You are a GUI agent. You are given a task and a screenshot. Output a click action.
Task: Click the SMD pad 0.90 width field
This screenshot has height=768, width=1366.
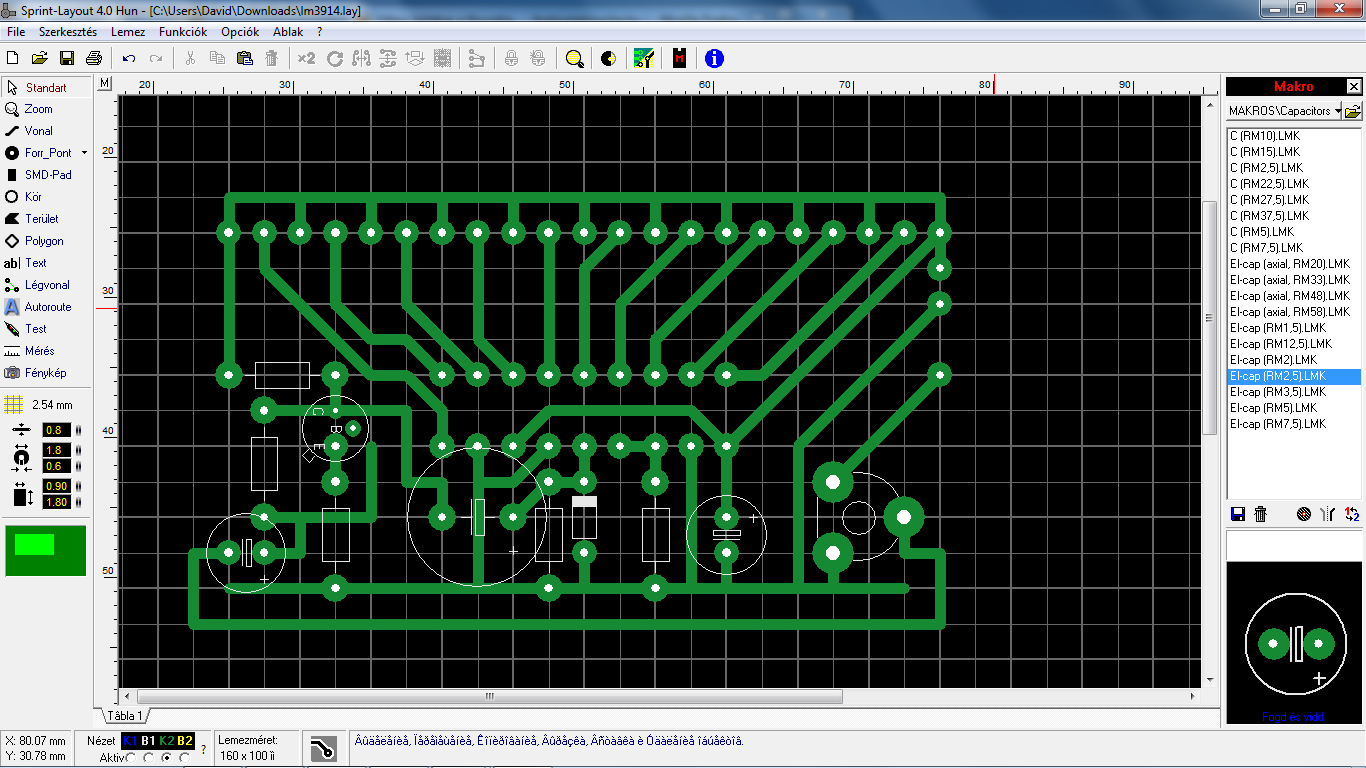point(56,486)
